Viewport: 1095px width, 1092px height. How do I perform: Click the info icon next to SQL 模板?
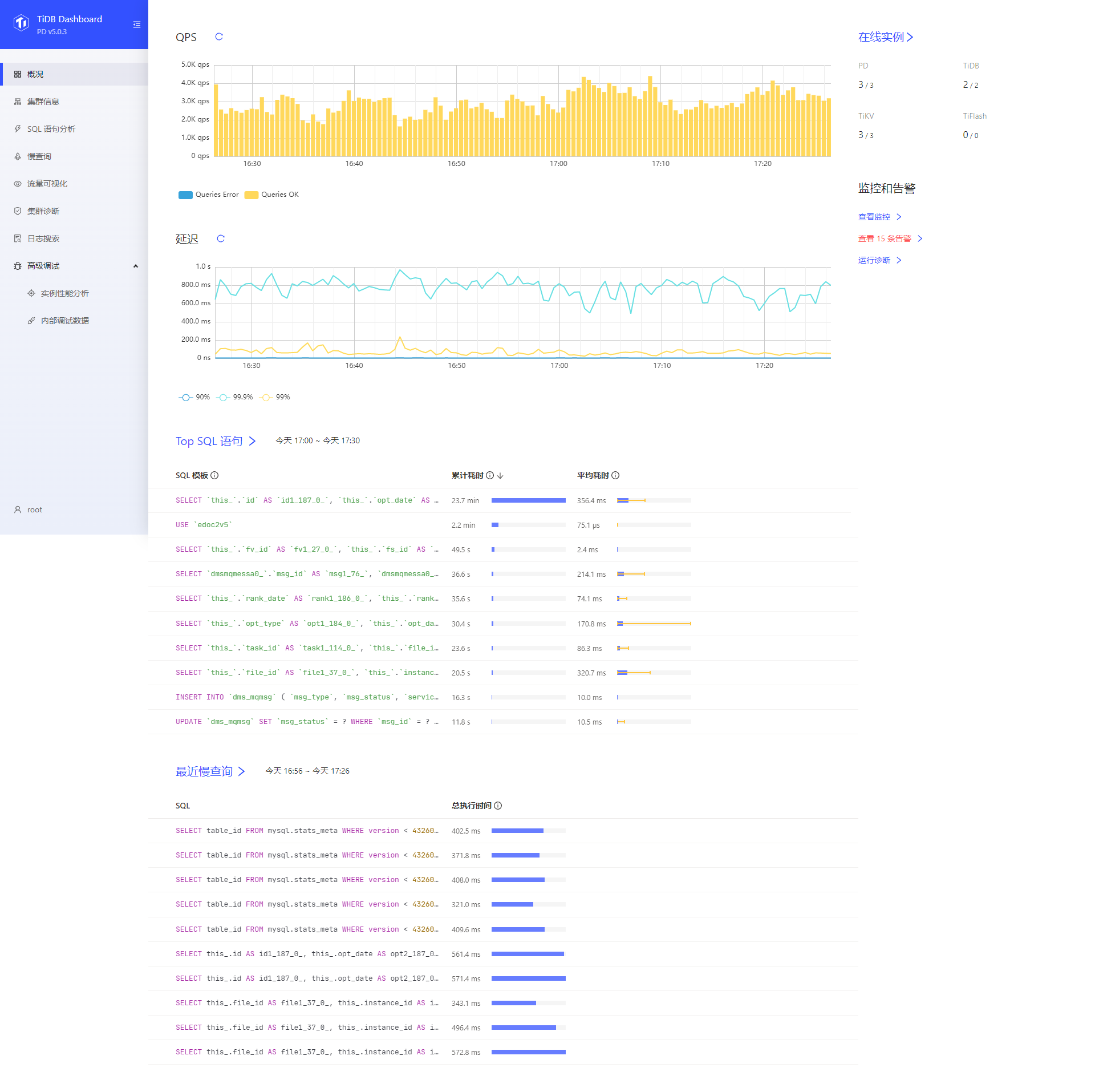(x=215, y=475)
